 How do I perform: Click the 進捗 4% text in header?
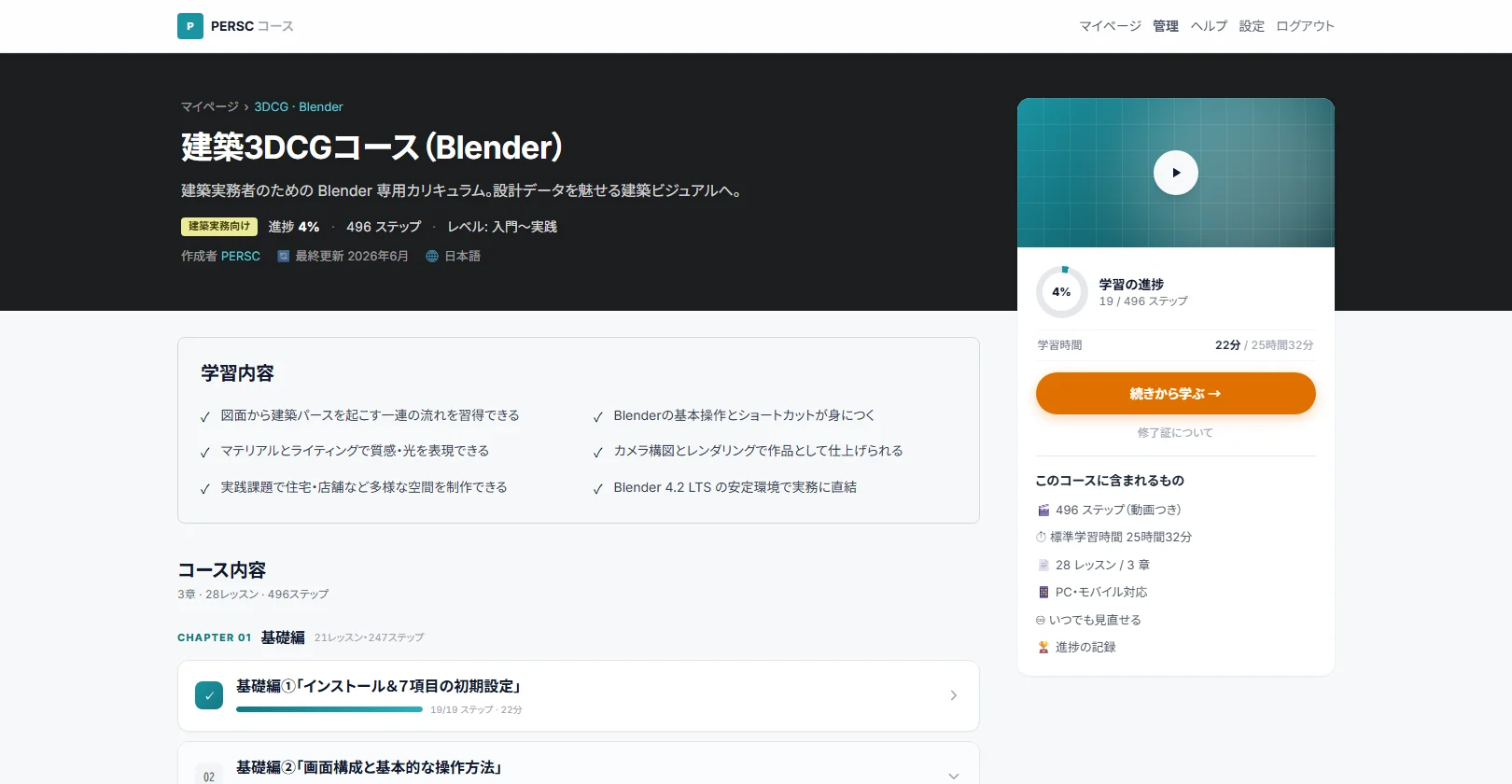(x=294, y=227)
